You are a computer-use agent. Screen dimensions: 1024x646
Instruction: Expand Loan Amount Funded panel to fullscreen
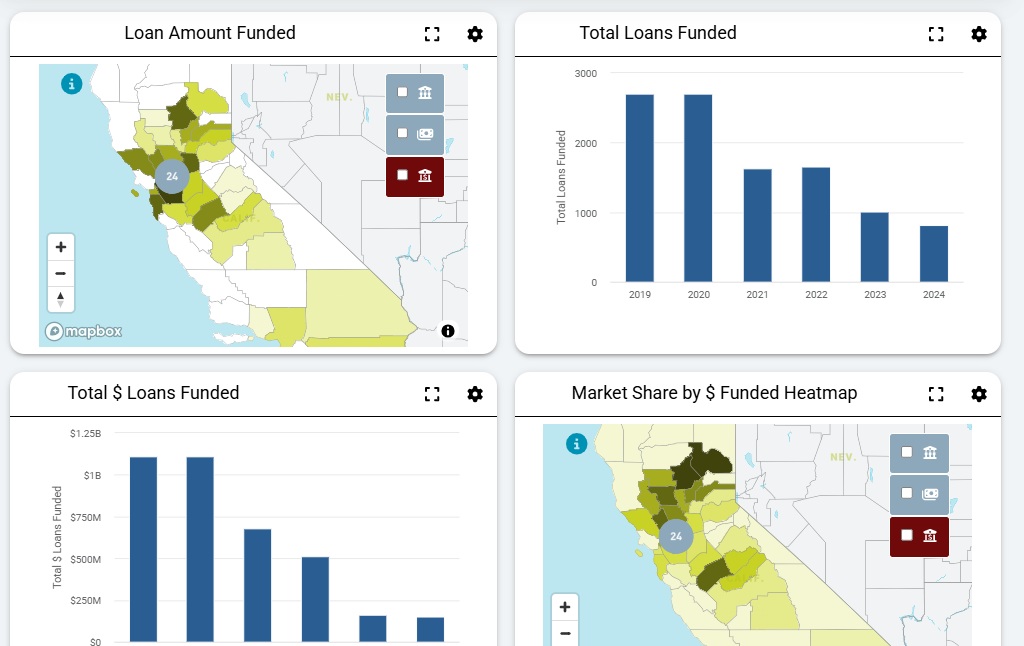tap(432, 34)
